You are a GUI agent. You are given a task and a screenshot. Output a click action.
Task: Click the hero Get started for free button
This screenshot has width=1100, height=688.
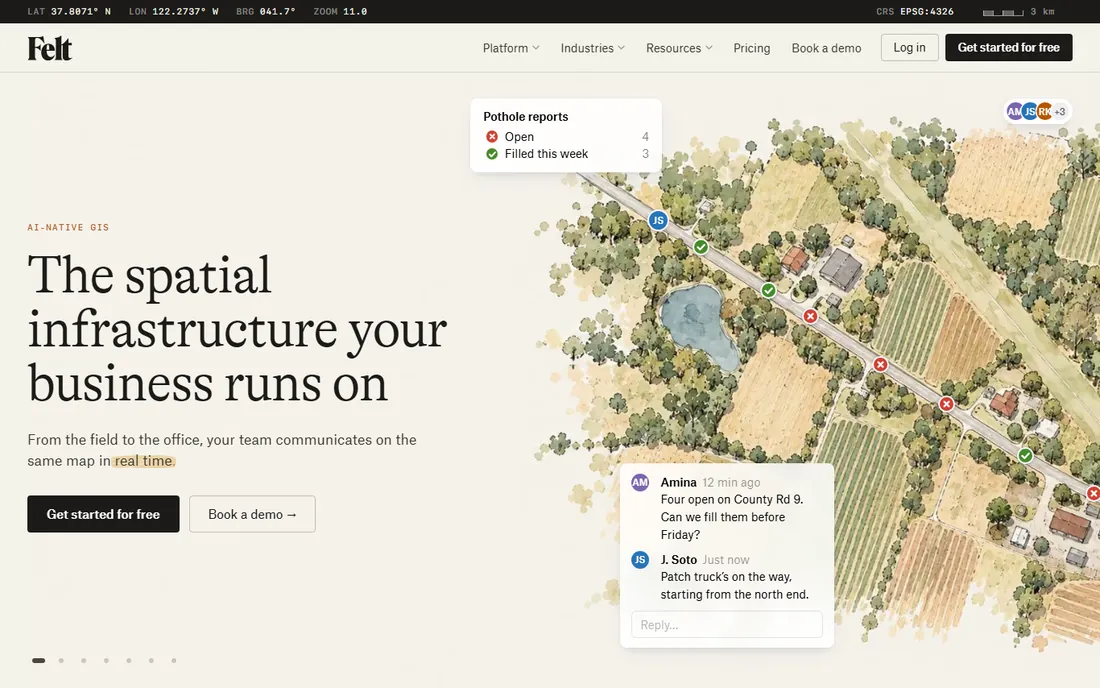click(103, 514)
